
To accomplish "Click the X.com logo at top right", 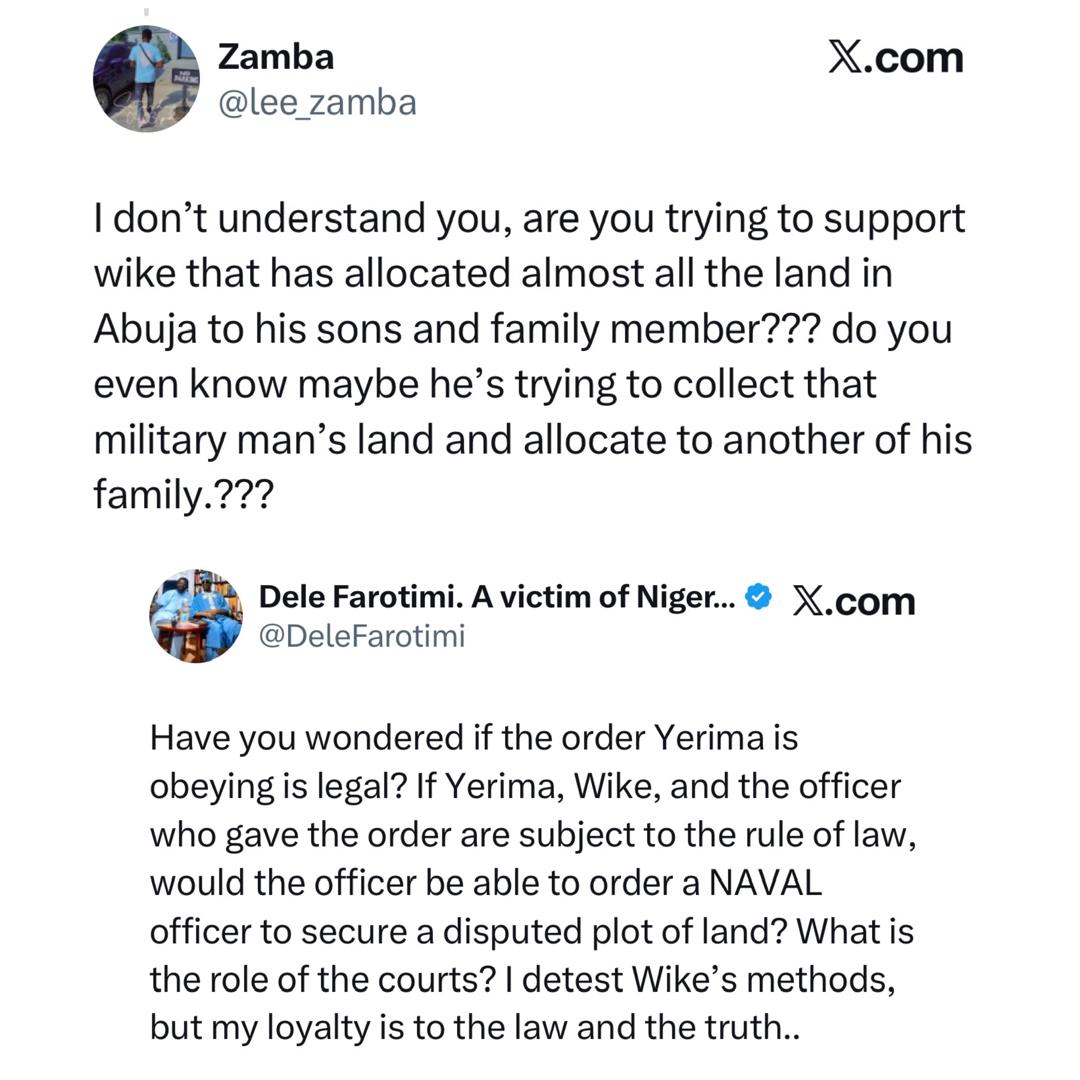I will pos(895,58).
